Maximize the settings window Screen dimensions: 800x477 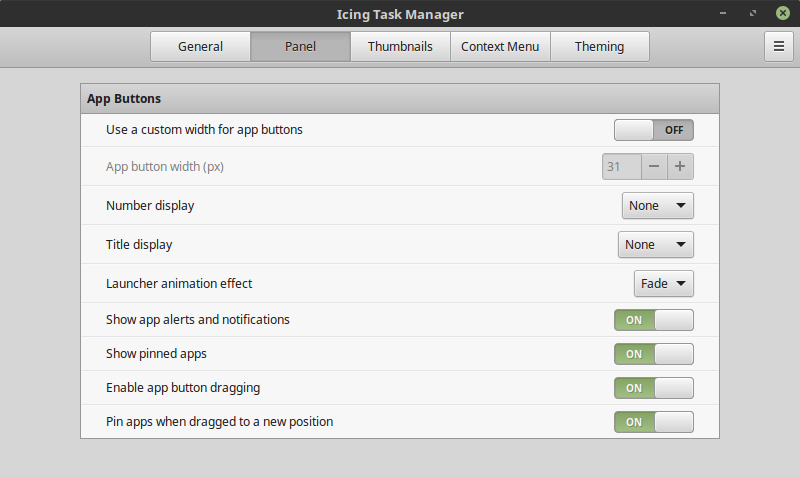point(751,14)
